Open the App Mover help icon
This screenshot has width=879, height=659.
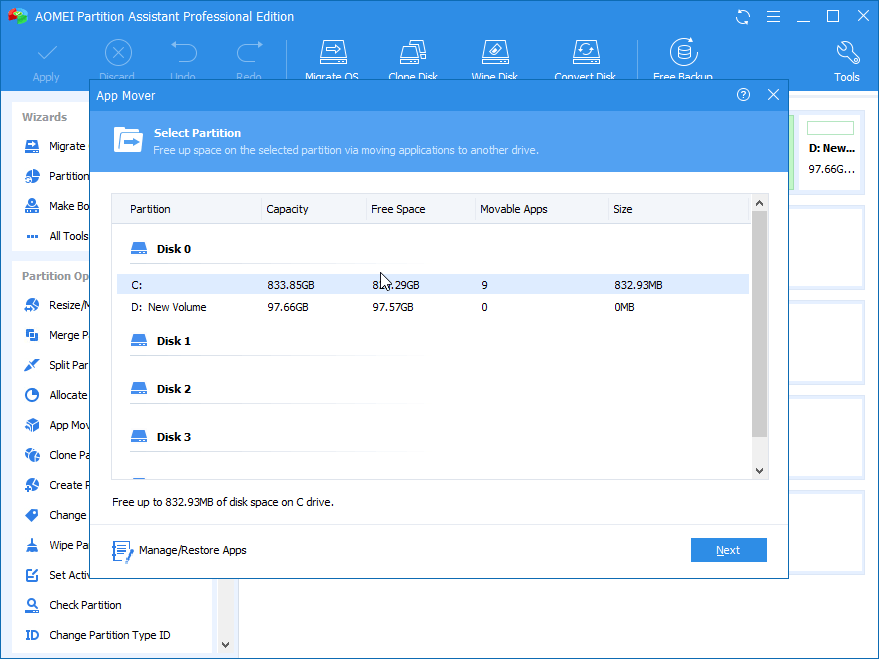(x=743, y=94)
